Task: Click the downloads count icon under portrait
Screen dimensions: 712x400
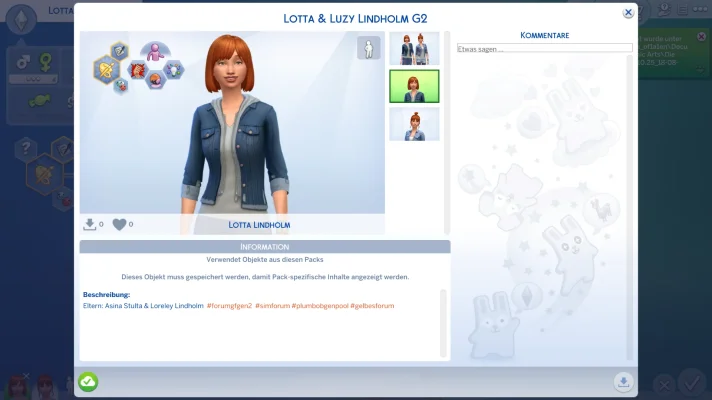Action: point(91,224)
